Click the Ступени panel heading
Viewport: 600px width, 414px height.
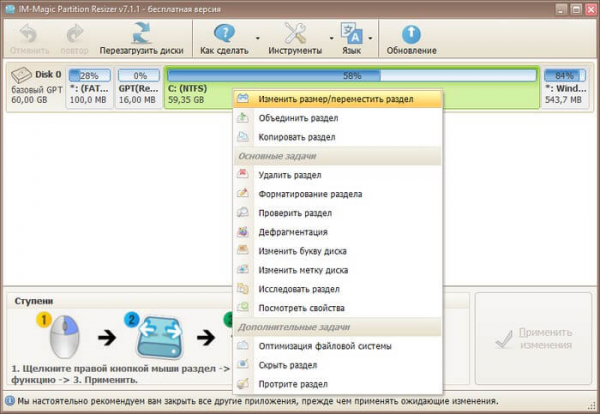[34, 301]
